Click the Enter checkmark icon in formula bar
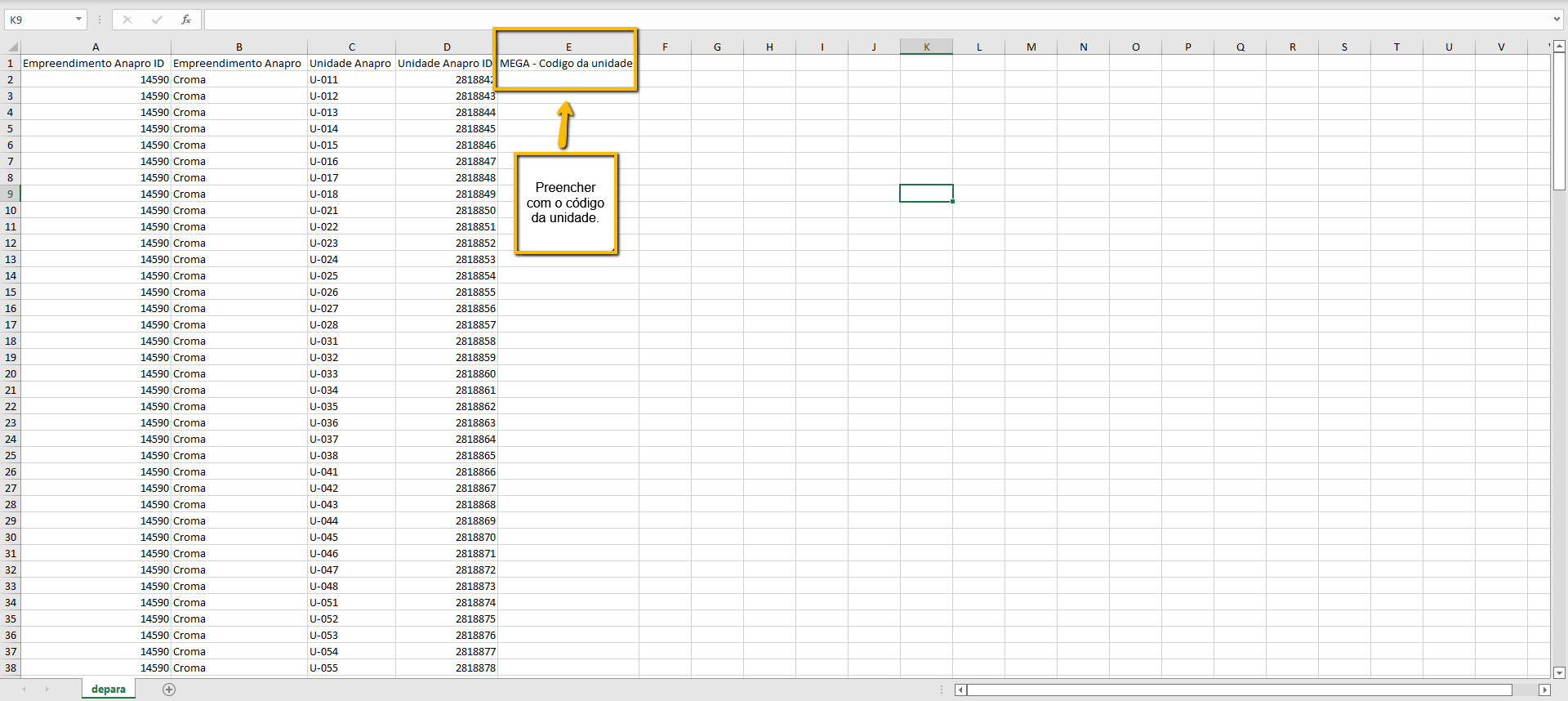 point(157,20)
